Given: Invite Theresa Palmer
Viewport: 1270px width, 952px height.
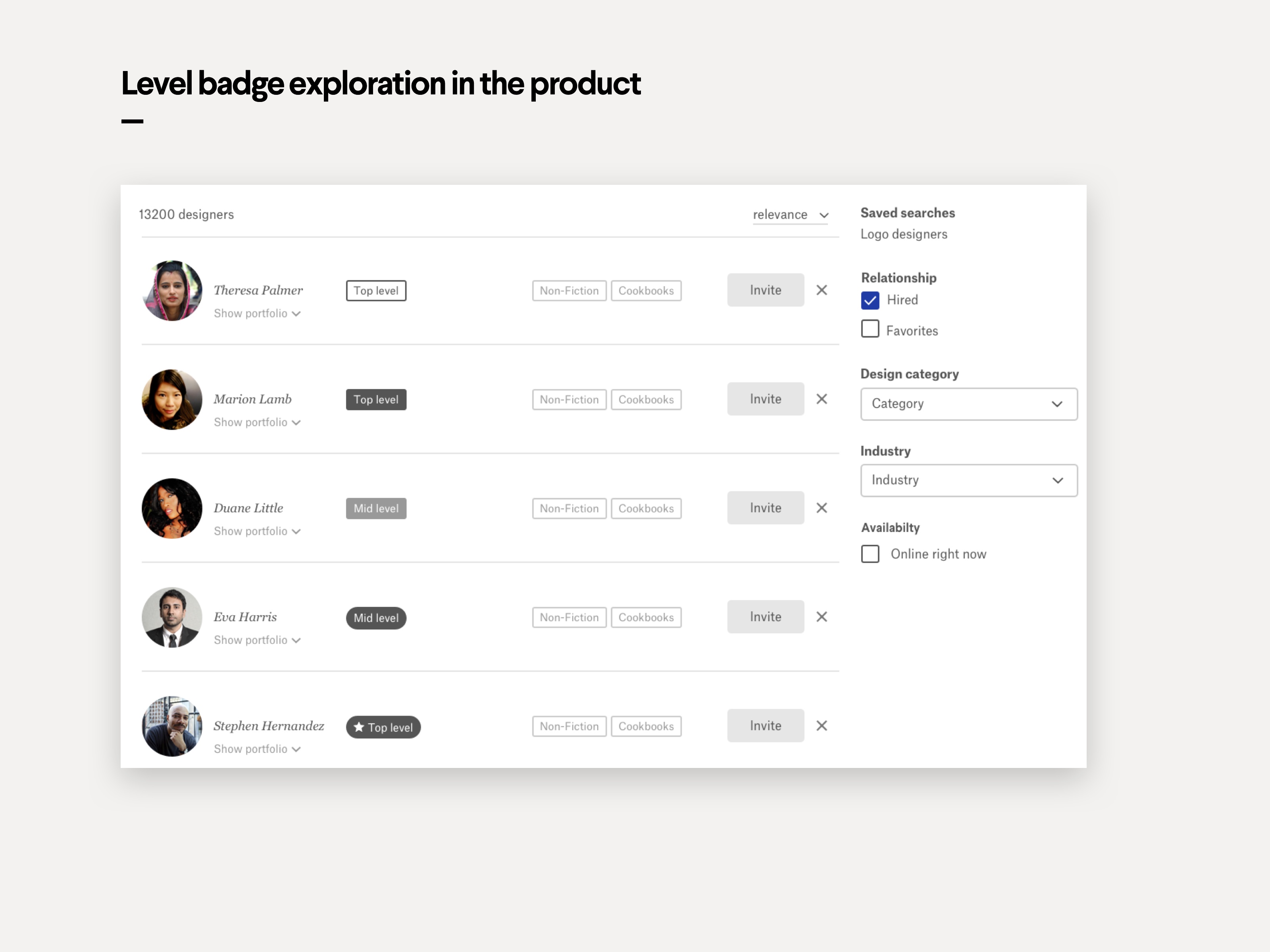Looking at the screenshot, I should tap(765, 290).
